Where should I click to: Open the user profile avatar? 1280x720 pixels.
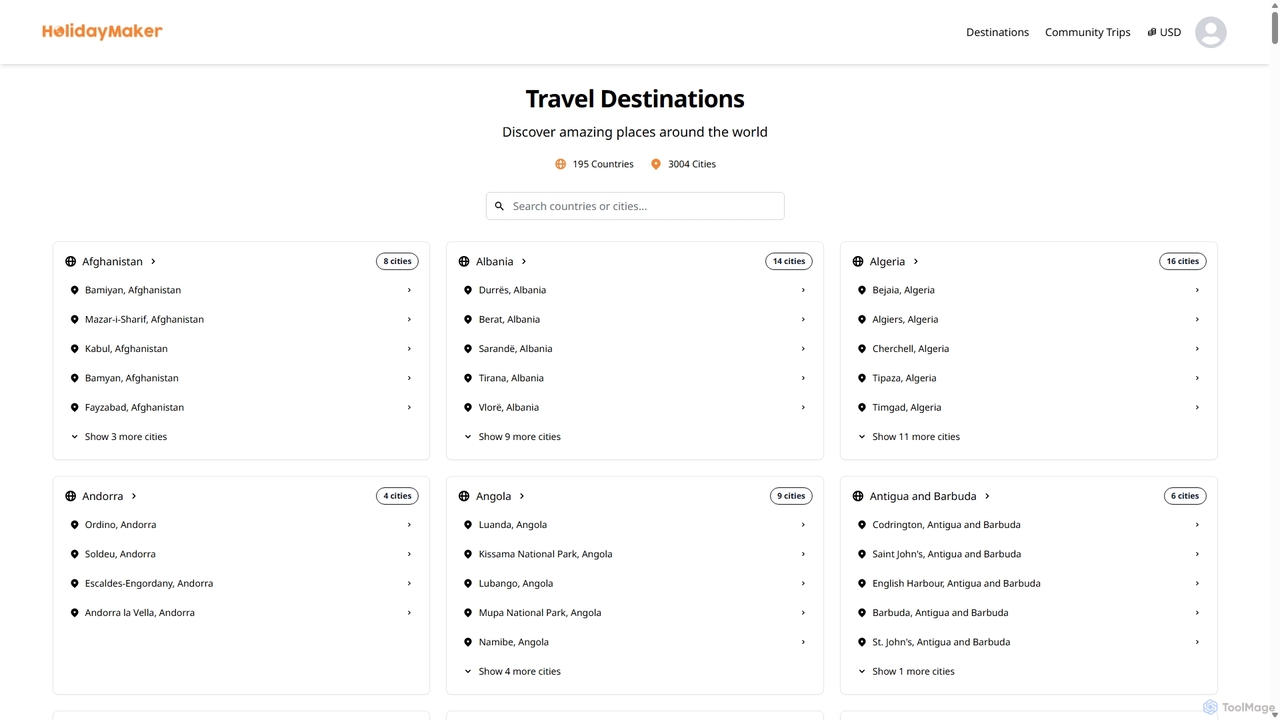(x=1210, y=32)
